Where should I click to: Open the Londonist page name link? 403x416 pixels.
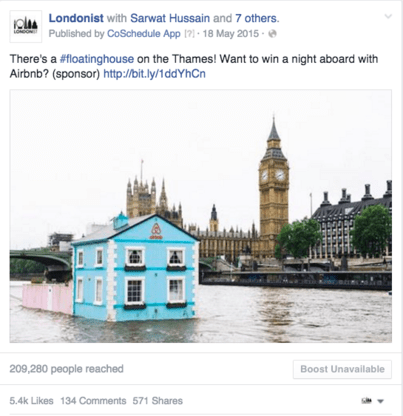(76, 18)
